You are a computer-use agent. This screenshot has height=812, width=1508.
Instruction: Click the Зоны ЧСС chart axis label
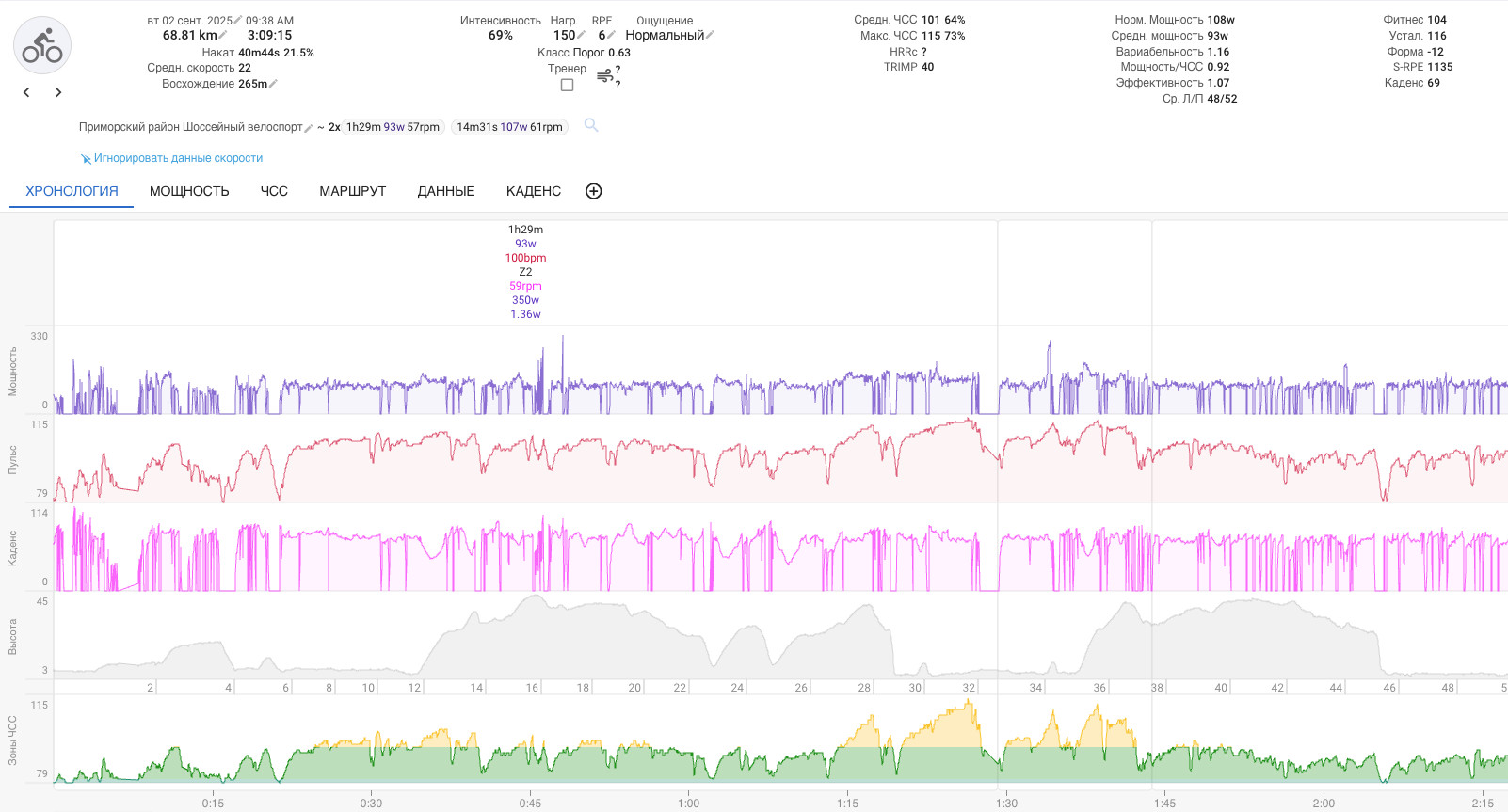[x=13, y=740]
